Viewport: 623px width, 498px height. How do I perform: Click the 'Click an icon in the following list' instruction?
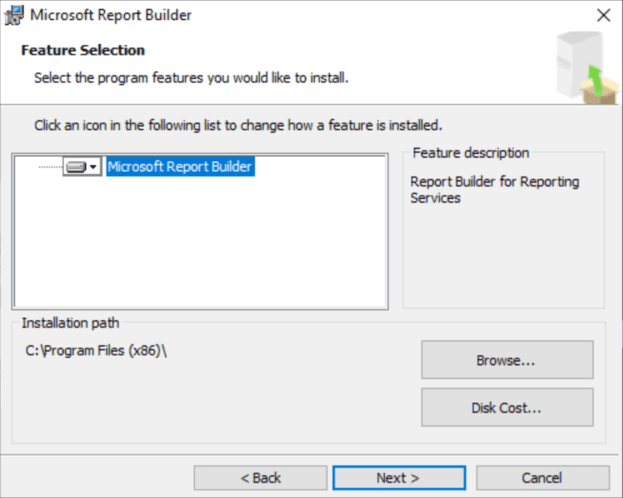tap(238, 126)
